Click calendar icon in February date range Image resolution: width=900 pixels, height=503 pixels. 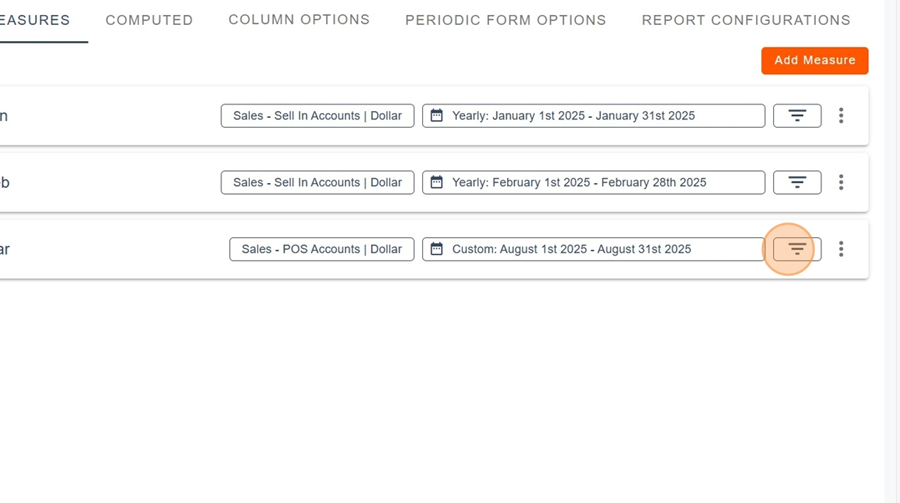pos(436,182)
